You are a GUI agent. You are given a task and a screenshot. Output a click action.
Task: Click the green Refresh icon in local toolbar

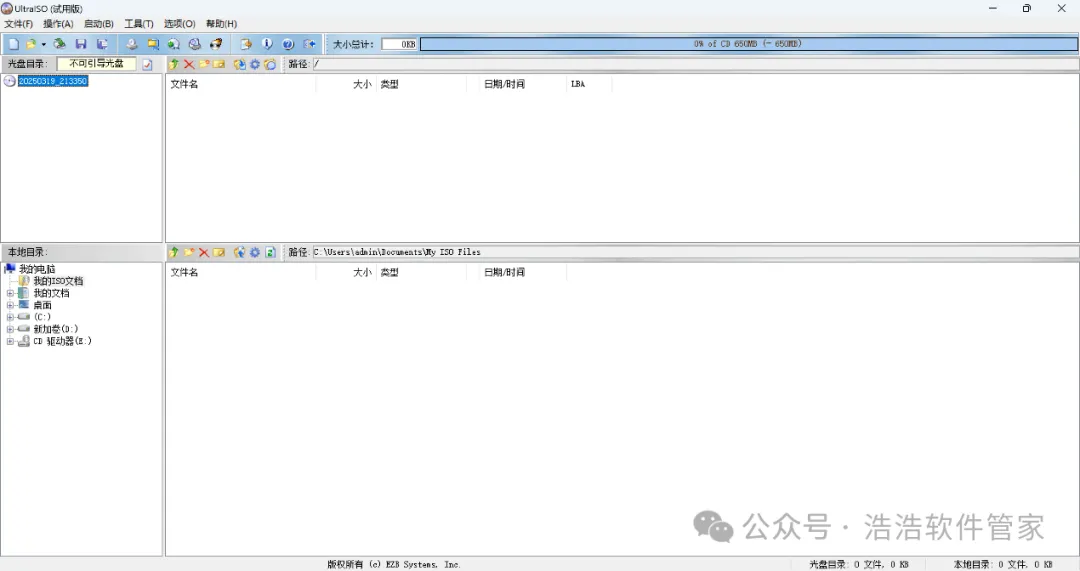click(270, 252)
